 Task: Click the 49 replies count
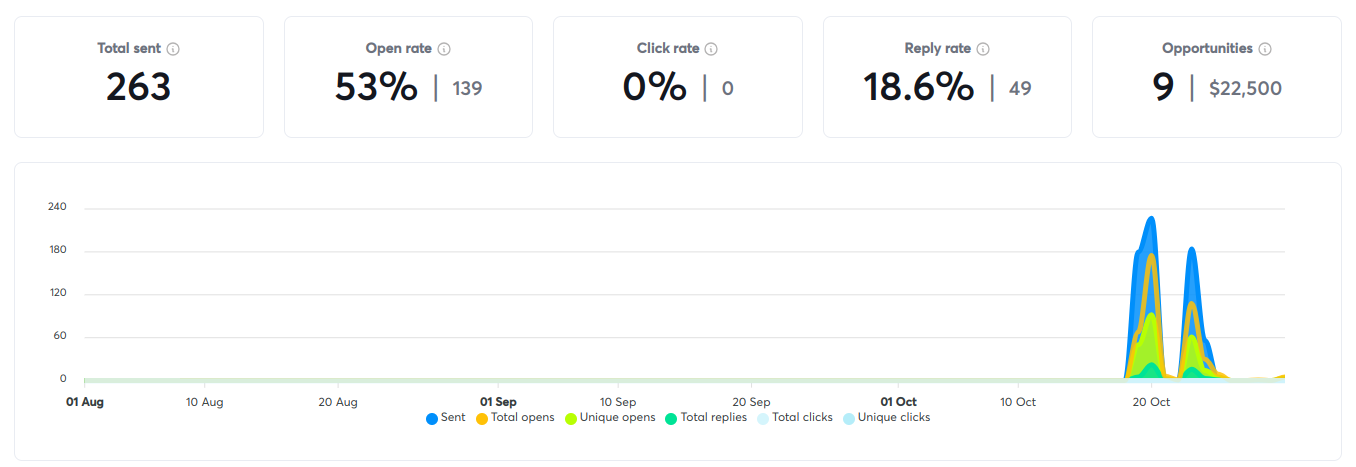1020,89
